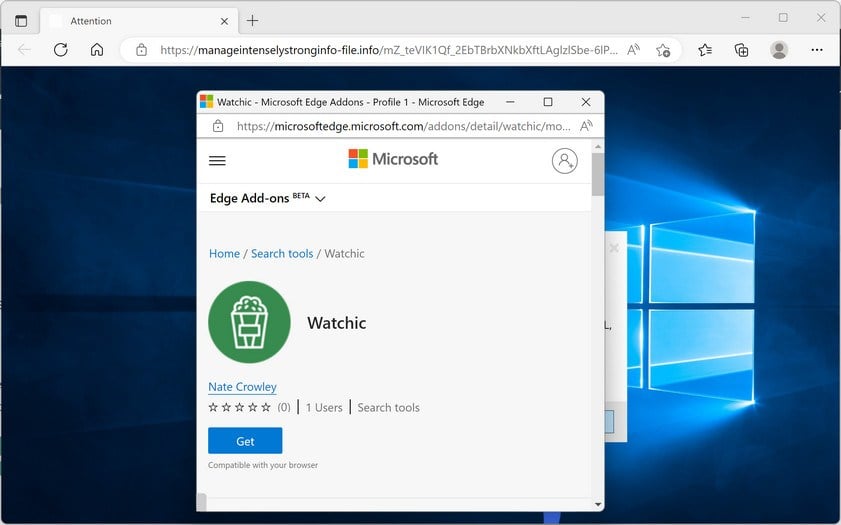This screenshot has width=841, height=525.
Task: Click the Get button
Action: click(x=245, y=441)
